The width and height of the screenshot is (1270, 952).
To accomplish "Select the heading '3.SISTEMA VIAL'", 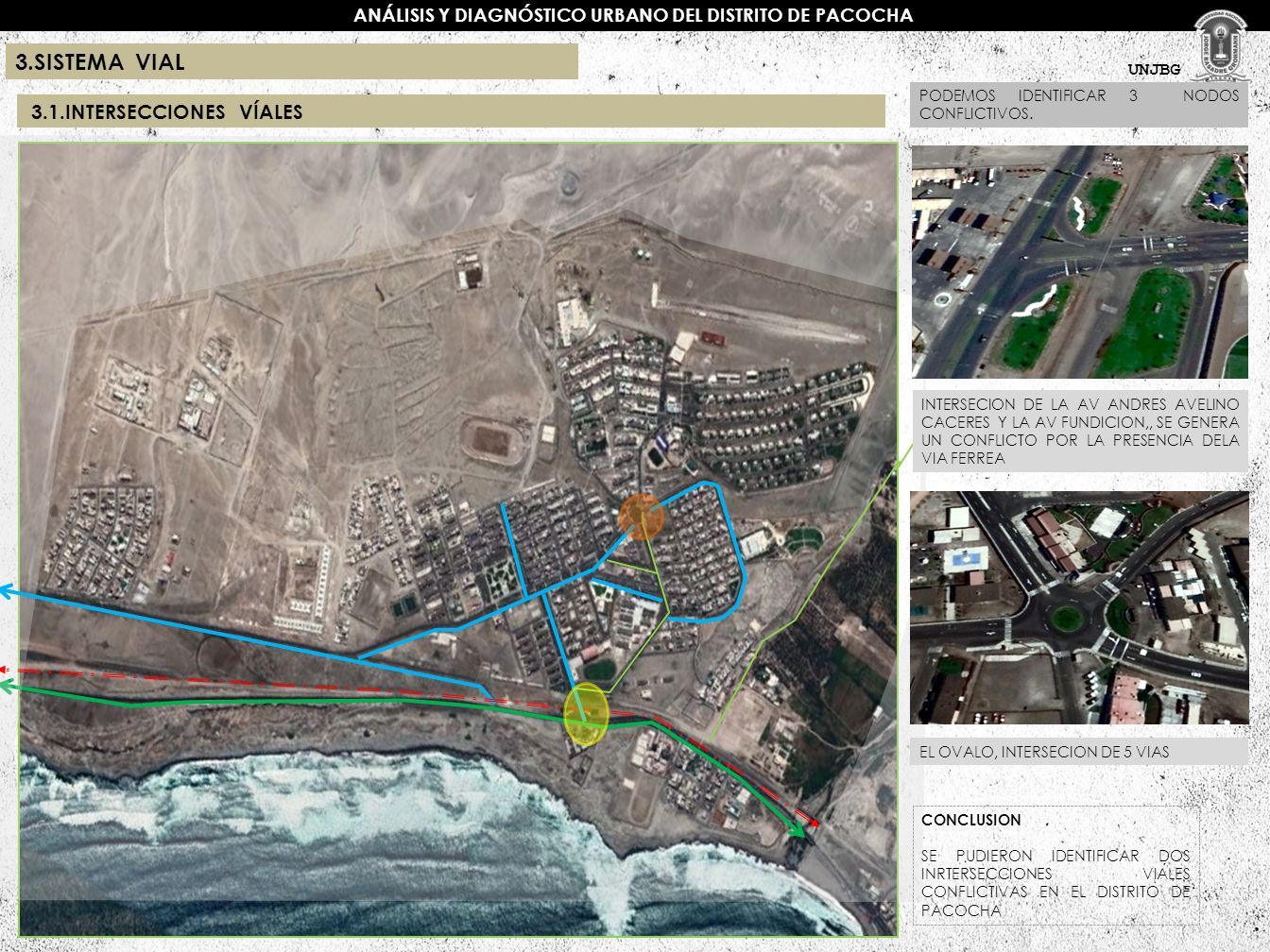I will point(100,62).
